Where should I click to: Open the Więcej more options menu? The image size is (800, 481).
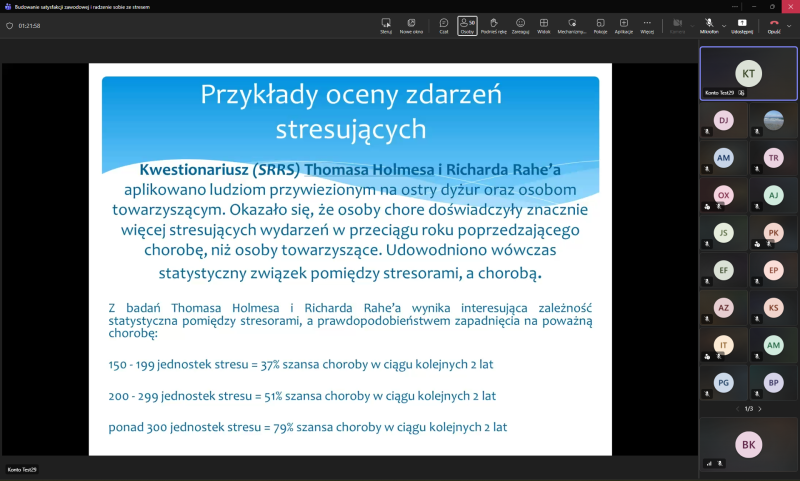647,25
